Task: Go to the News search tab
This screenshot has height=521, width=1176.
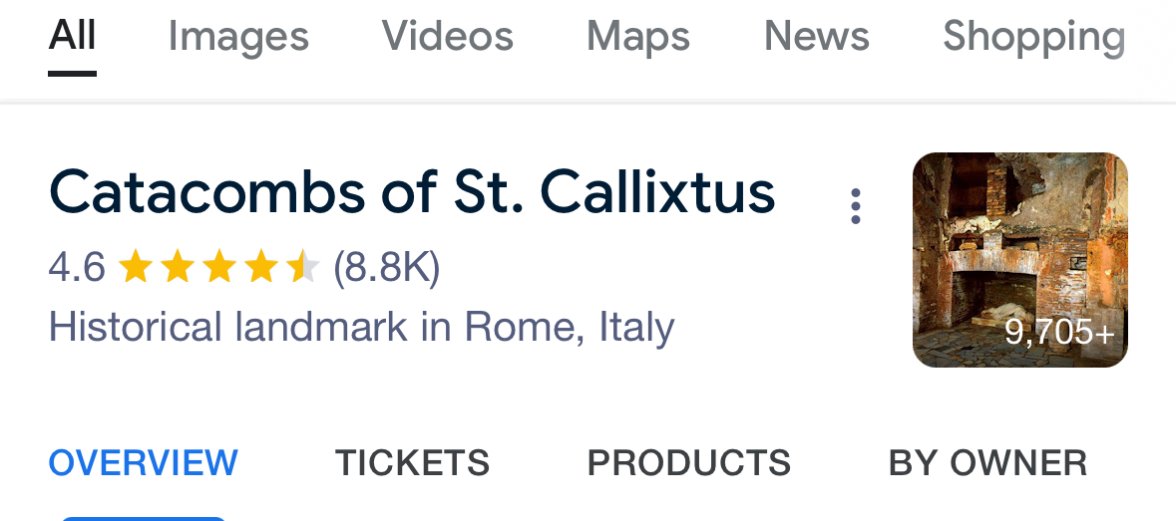Action: click(816, 38)
